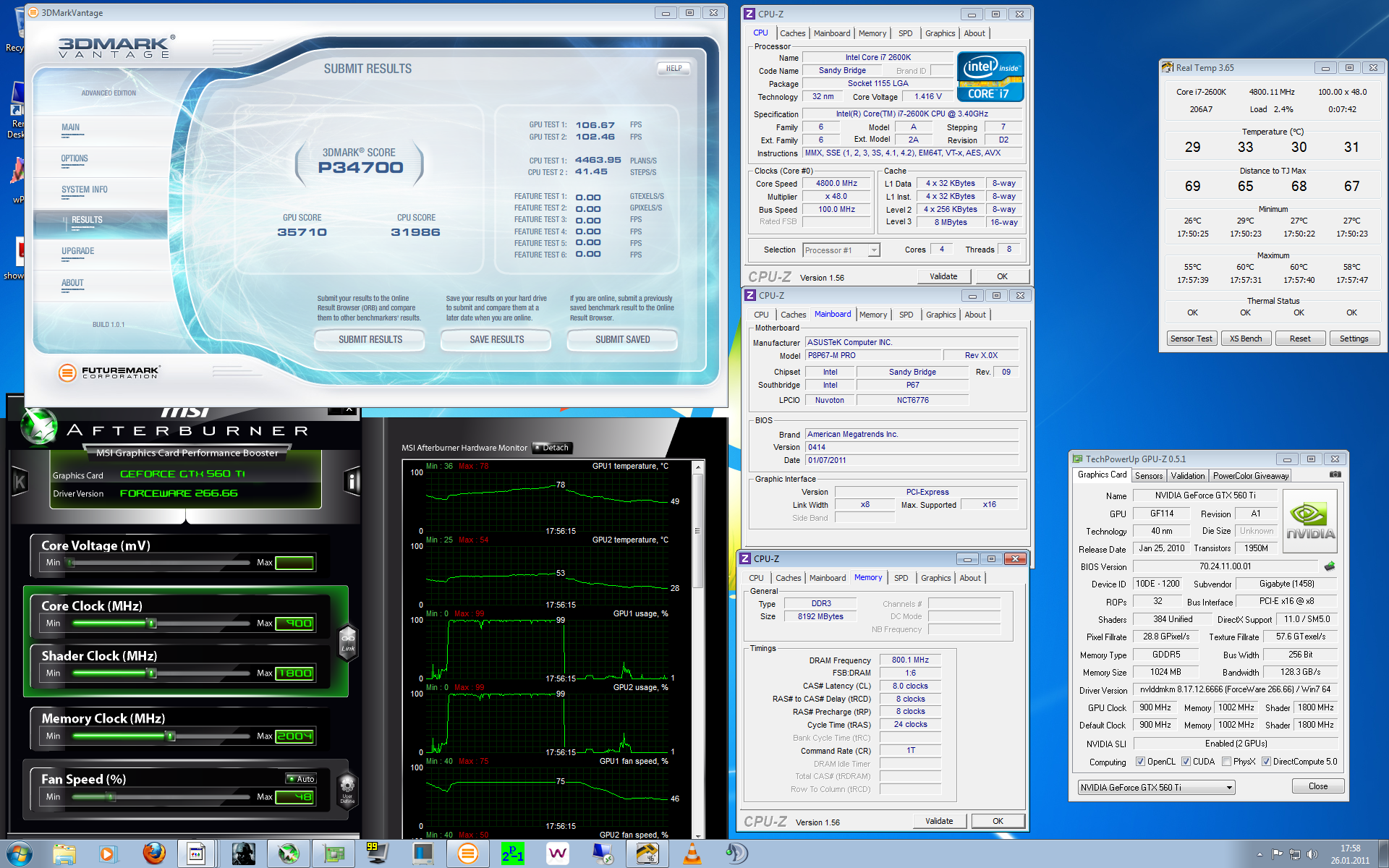Open the Windows Start button
Image resolution: width=1389 pixels, height=868 pixels.
click(19, 854)
